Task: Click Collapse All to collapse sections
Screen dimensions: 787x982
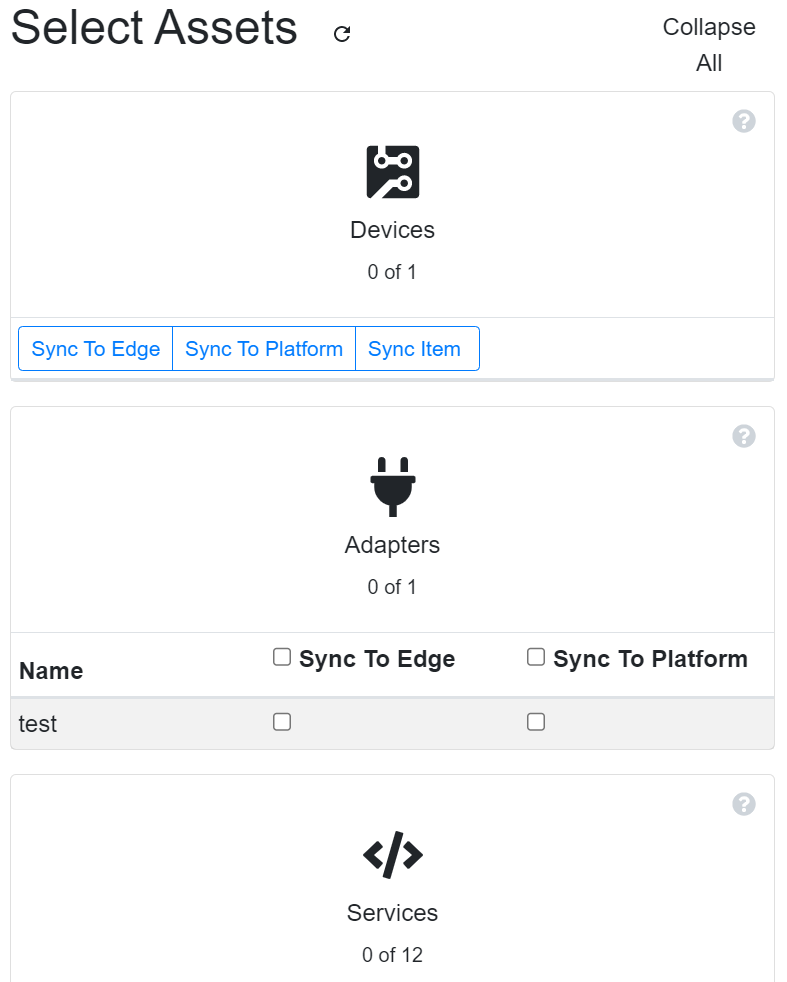Action: tap(708, 45)
